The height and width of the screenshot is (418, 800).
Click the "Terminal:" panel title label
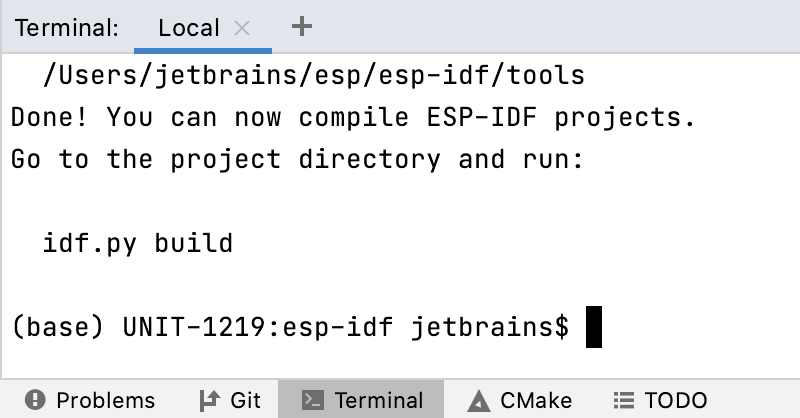(x=67, y=28)
